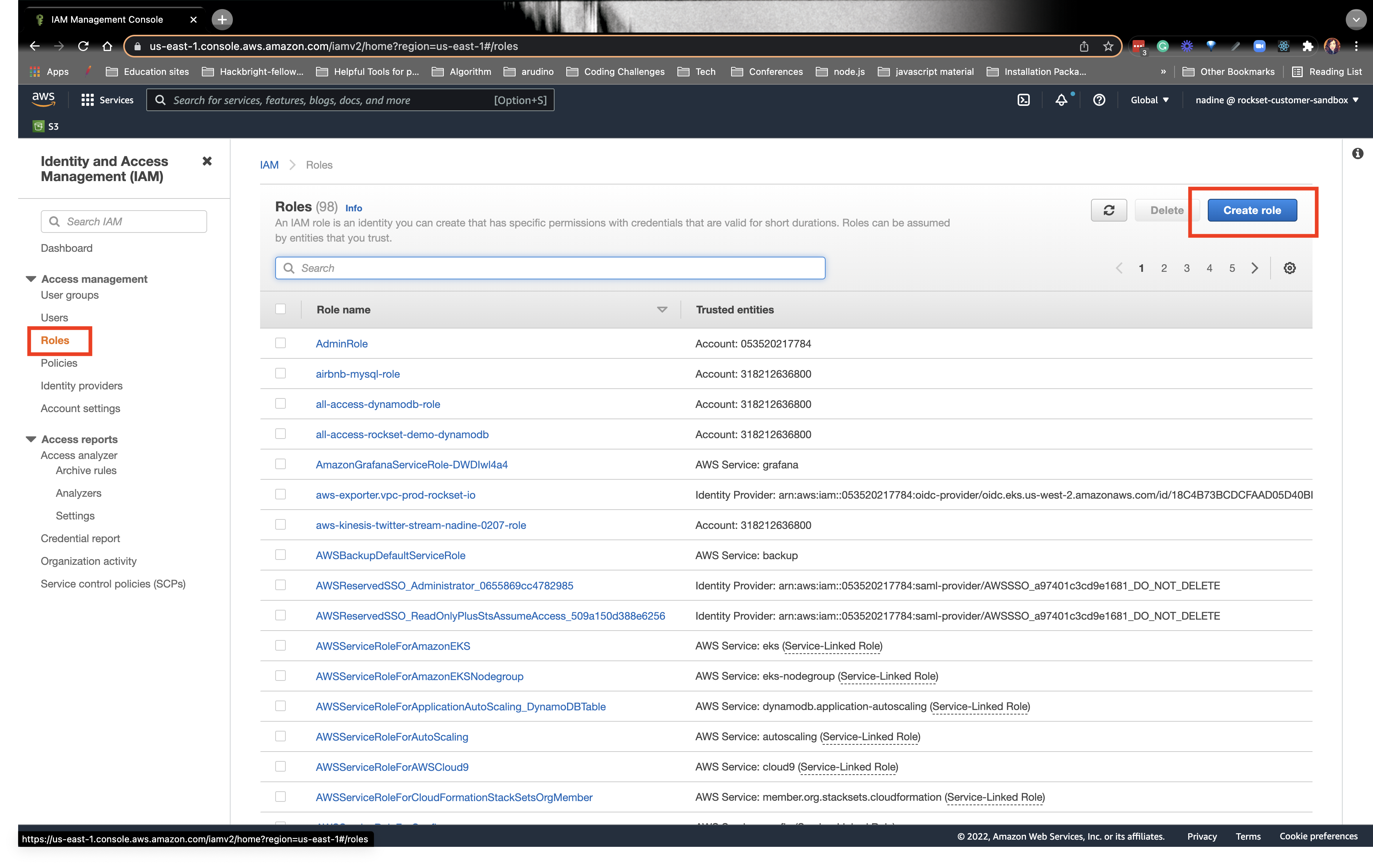Screen dimensions: 1373x868
Task: Sort by Role name column arrow
Action: click(662, 310)
